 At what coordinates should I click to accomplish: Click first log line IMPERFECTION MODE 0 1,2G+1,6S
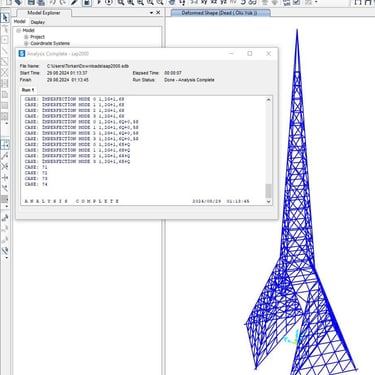pos(74,99)
